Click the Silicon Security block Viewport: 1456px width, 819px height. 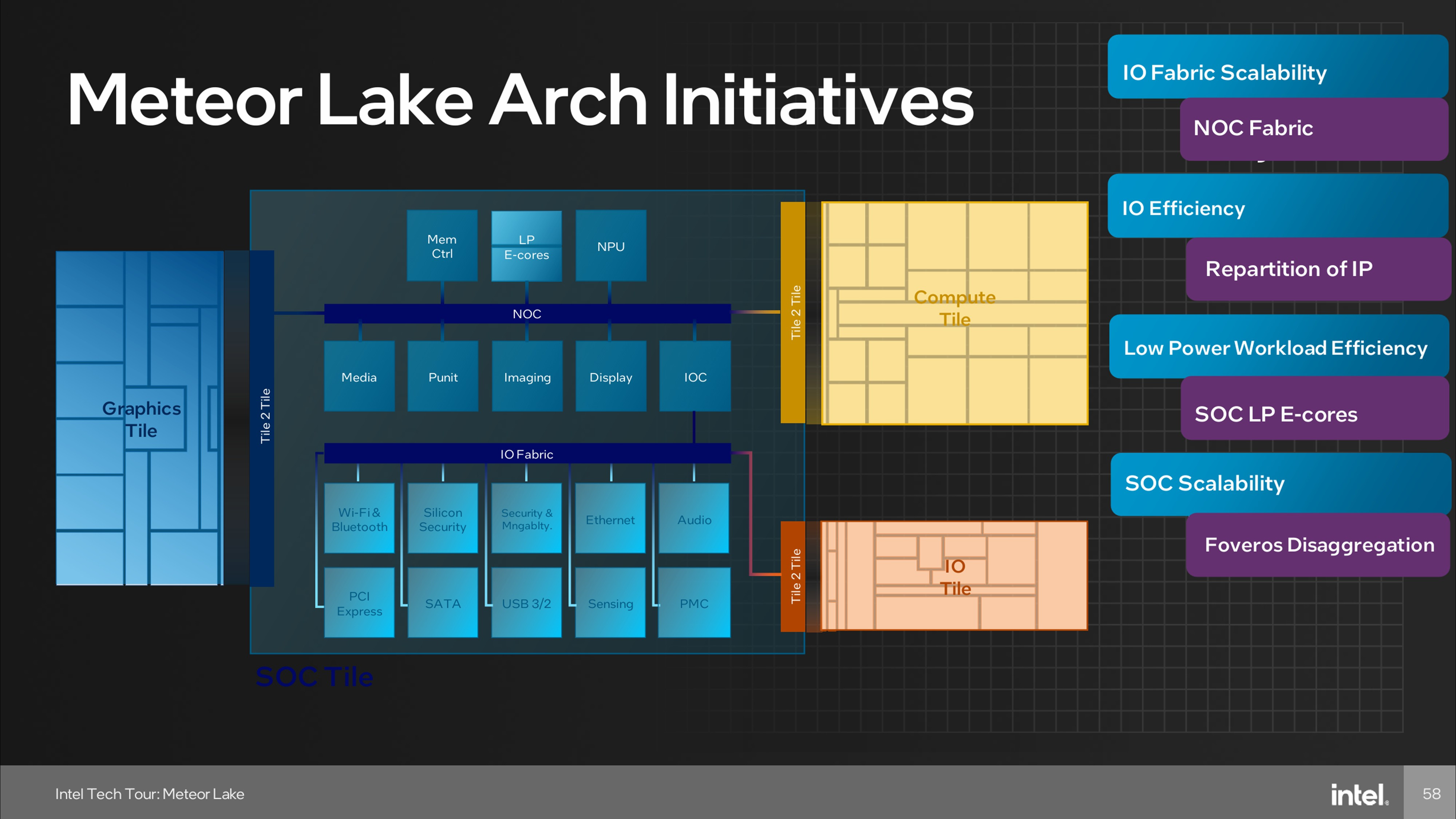pyautogui.click(x=443, y=519)
